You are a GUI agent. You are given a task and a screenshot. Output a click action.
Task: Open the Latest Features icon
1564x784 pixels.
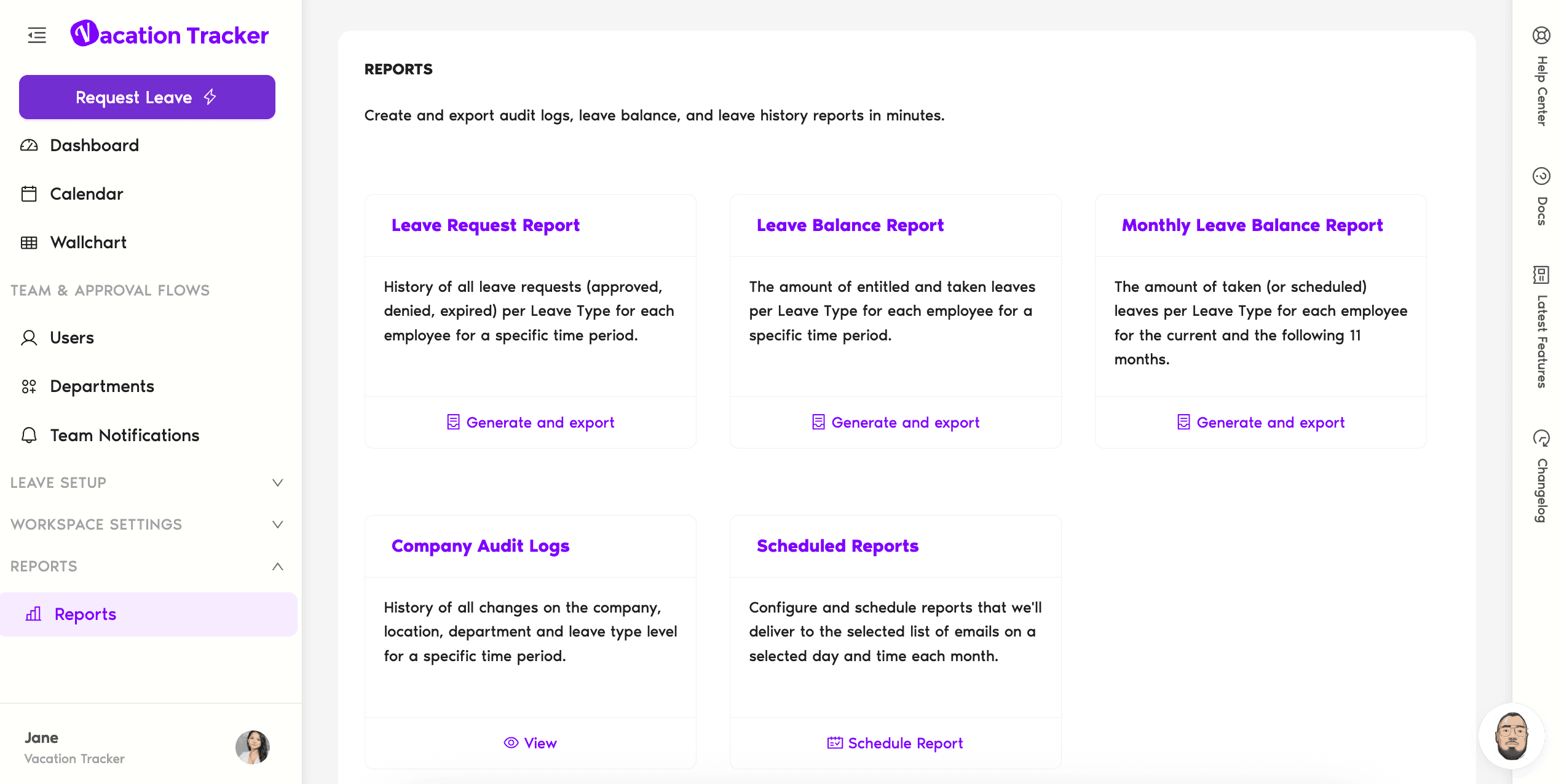1541,275
